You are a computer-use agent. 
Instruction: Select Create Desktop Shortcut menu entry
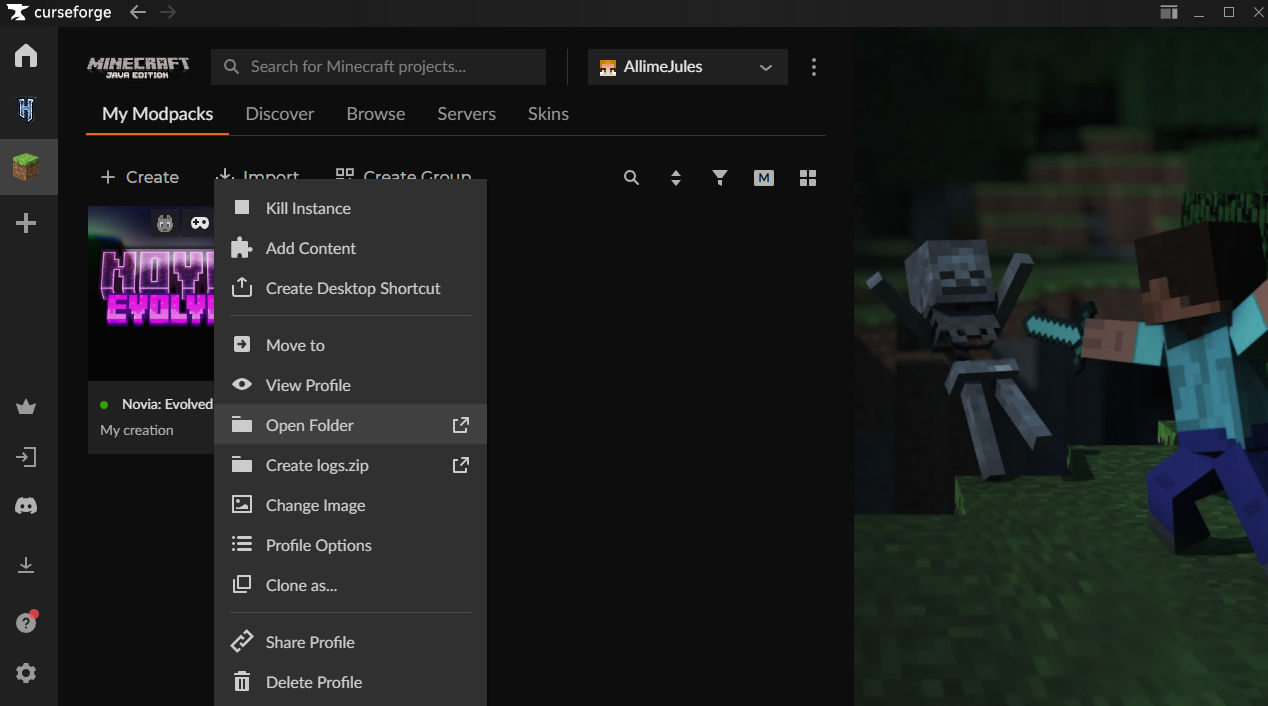pyautogui.click(x=350, y=288)
